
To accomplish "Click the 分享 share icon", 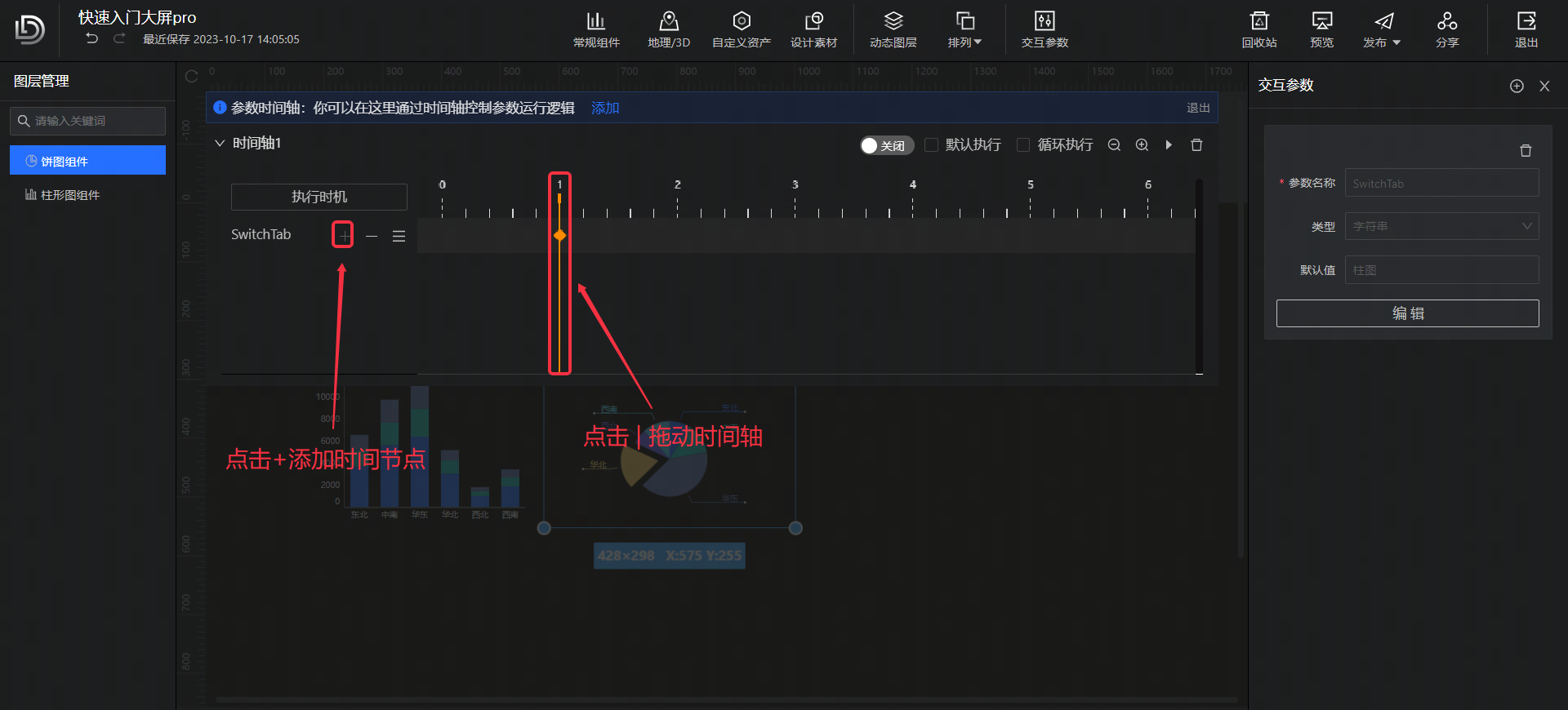I will 1446,29.
